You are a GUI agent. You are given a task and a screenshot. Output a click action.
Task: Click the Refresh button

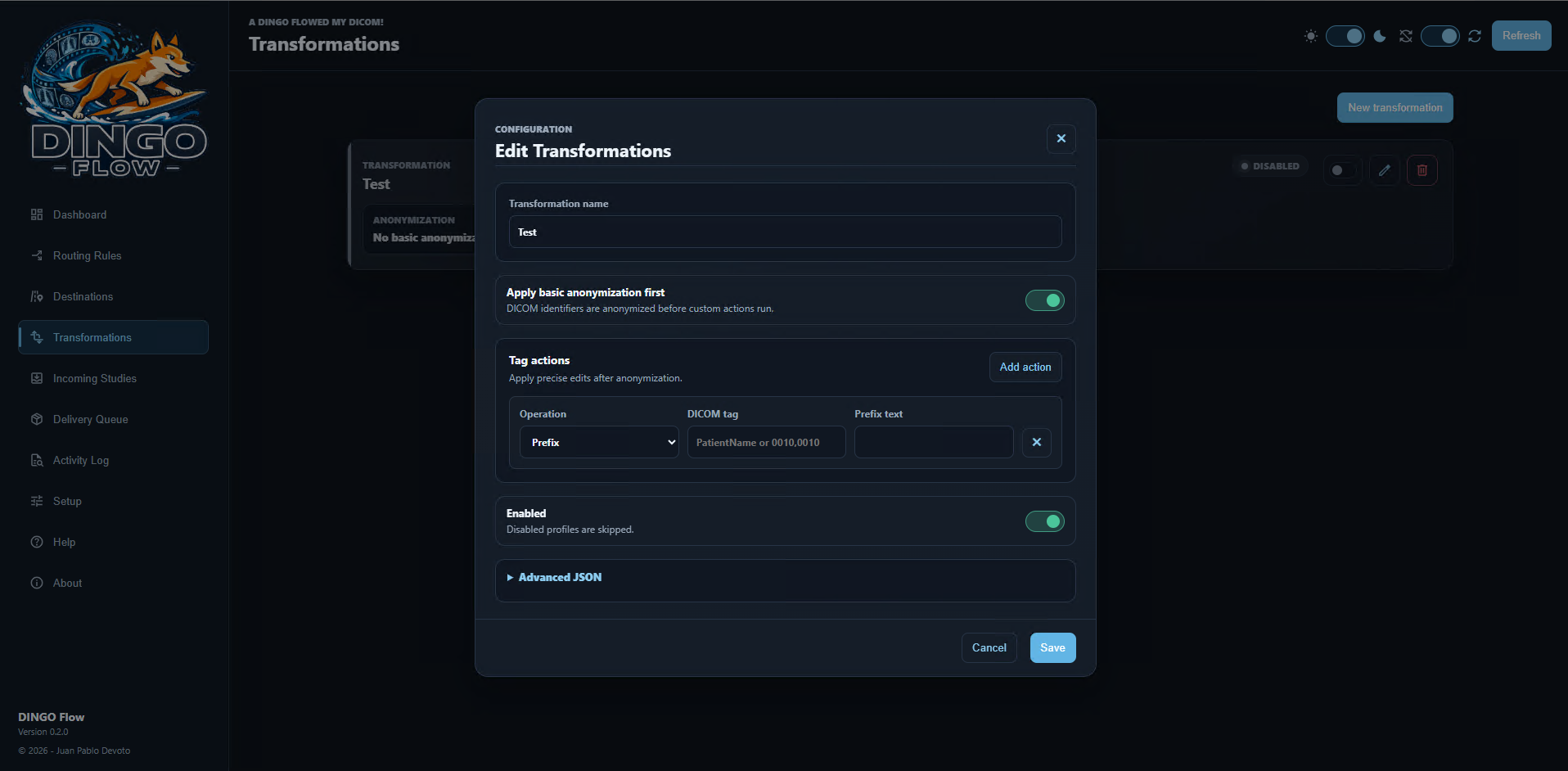(x=1521, y=36)
